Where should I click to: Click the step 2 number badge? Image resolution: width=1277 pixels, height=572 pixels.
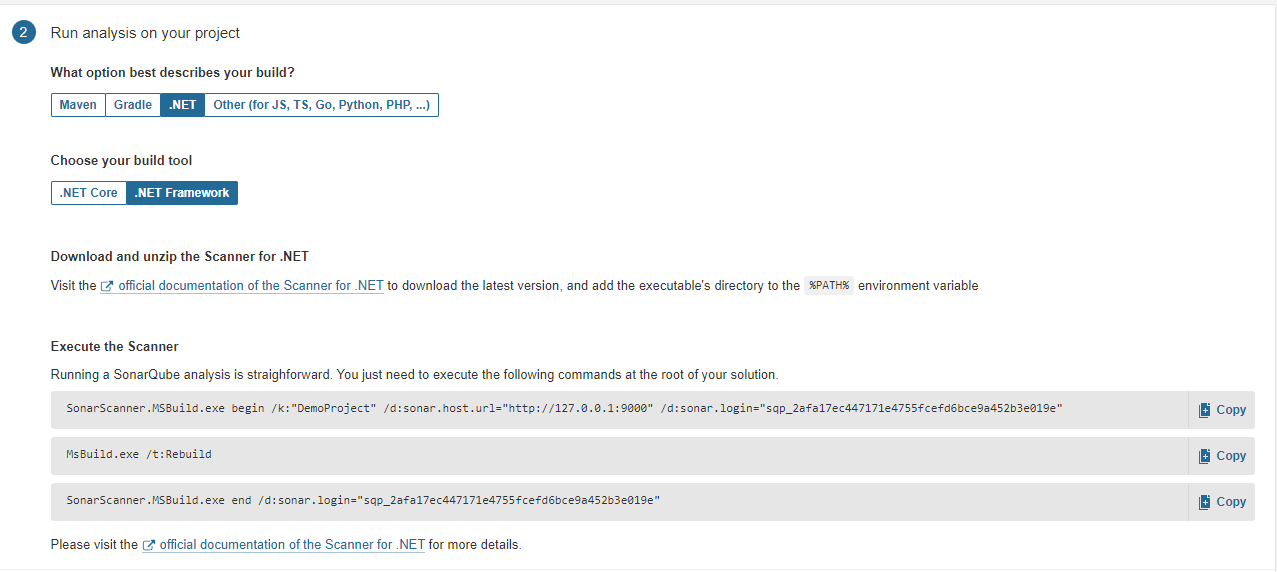click(23, 33)
